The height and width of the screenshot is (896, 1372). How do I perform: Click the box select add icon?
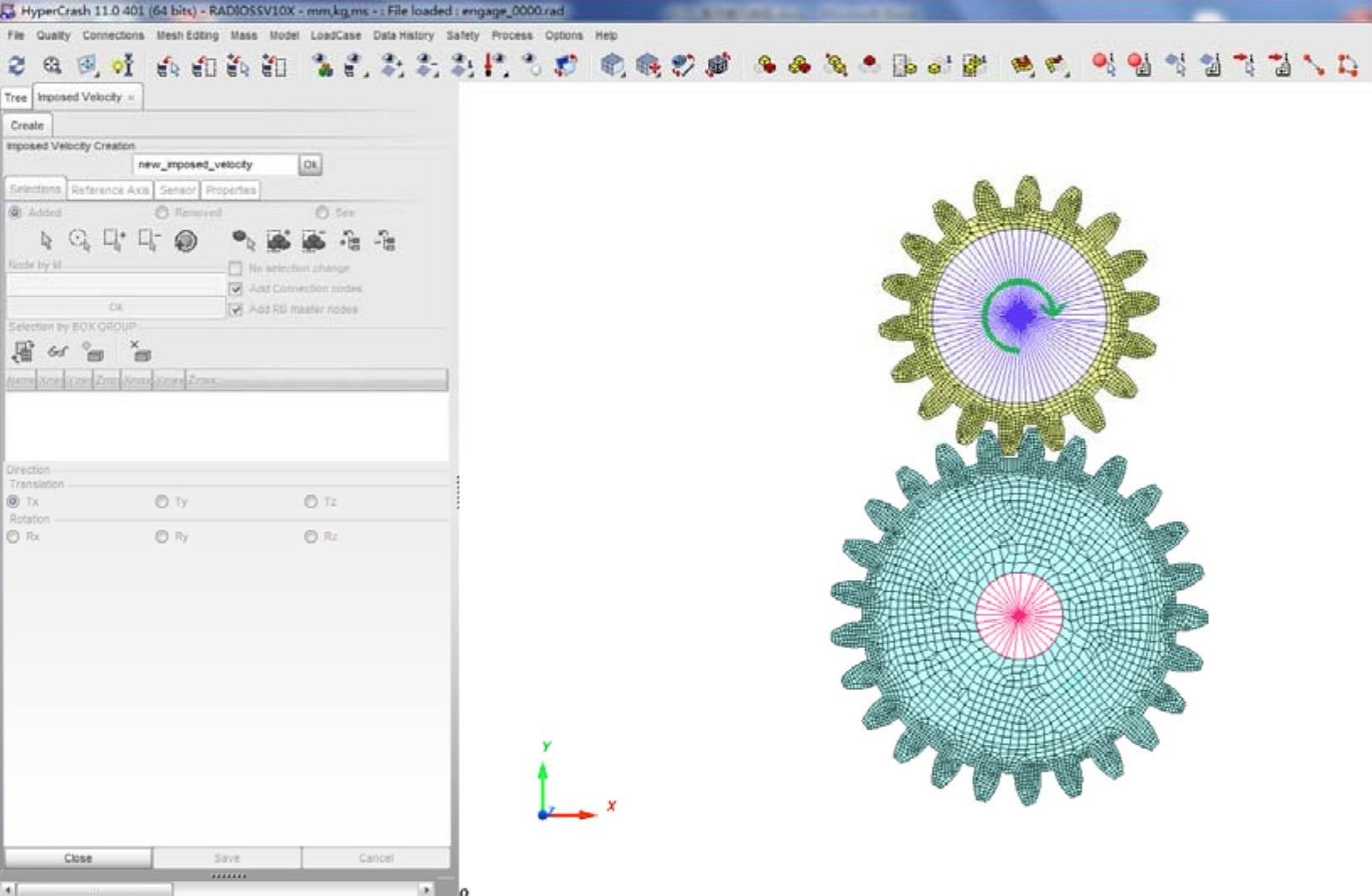(113, 241)
